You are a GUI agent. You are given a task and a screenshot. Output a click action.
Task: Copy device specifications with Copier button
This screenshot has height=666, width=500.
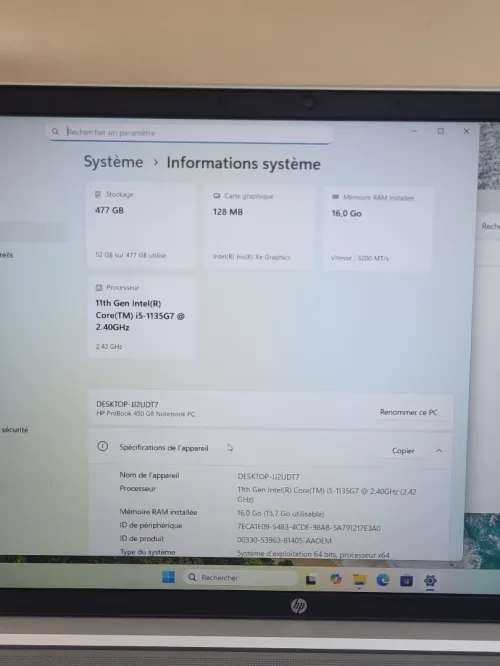[403, 451]
